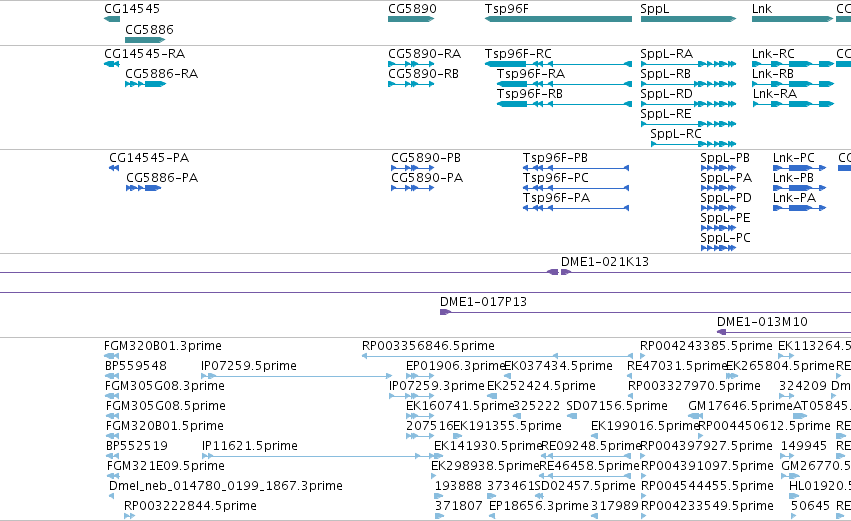The height and width of the screenshot is (521, 851).
Task: Click the BP559548 EST label
Action: pos(136,366)
